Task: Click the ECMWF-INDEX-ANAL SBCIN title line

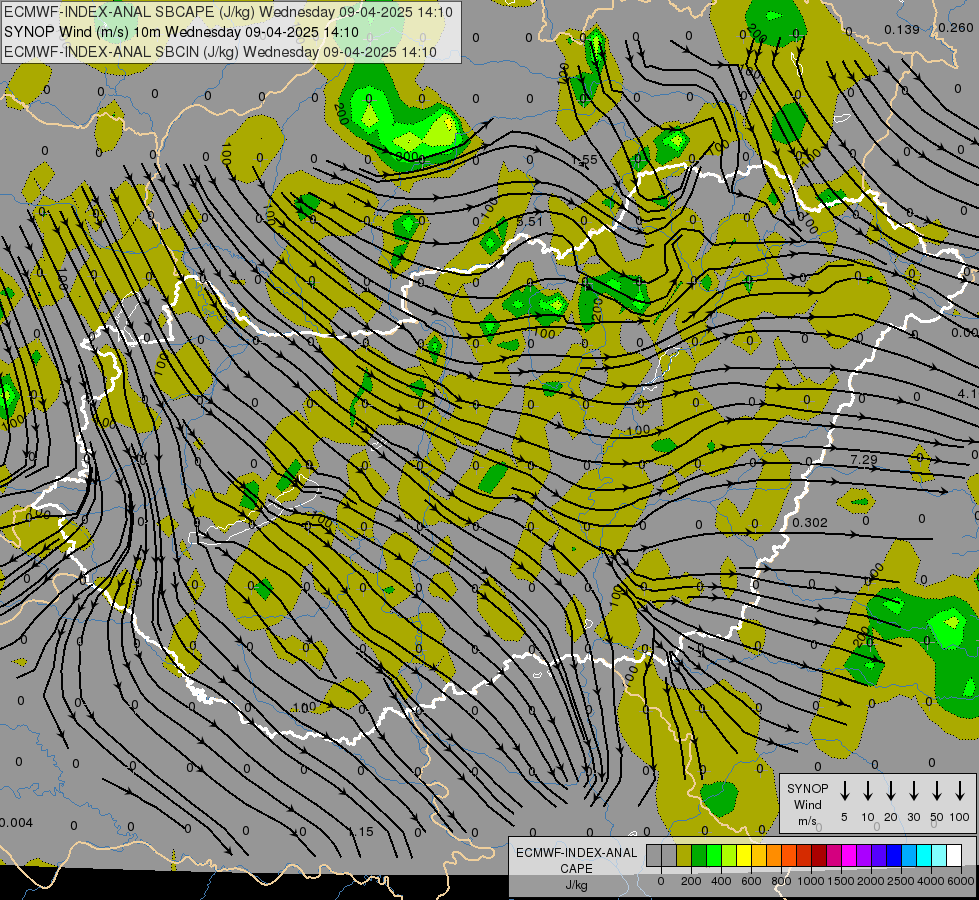Action: [220, 52]
